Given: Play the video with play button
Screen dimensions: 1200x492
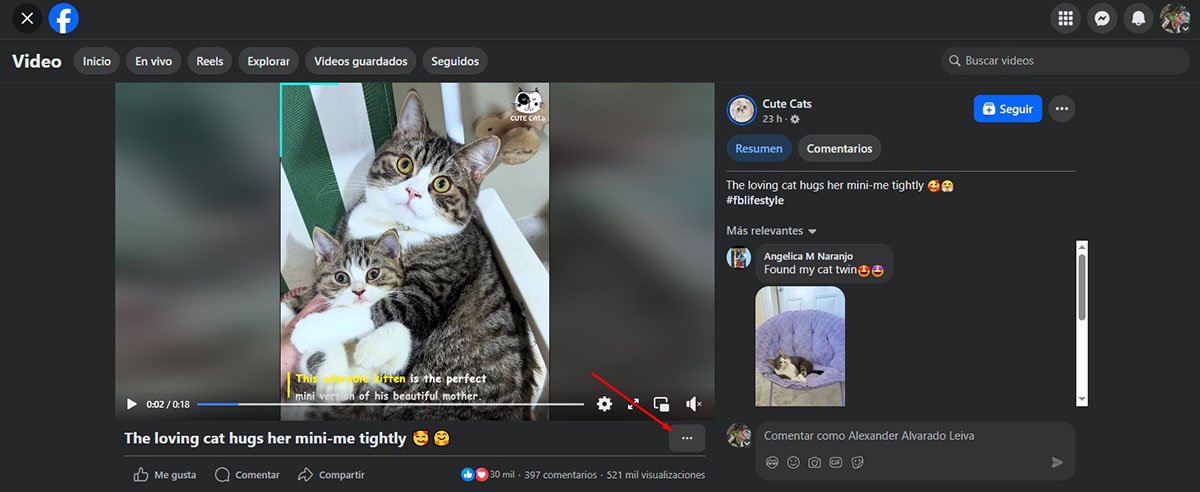Looking at the screenshot, I should tap(131, 404).
